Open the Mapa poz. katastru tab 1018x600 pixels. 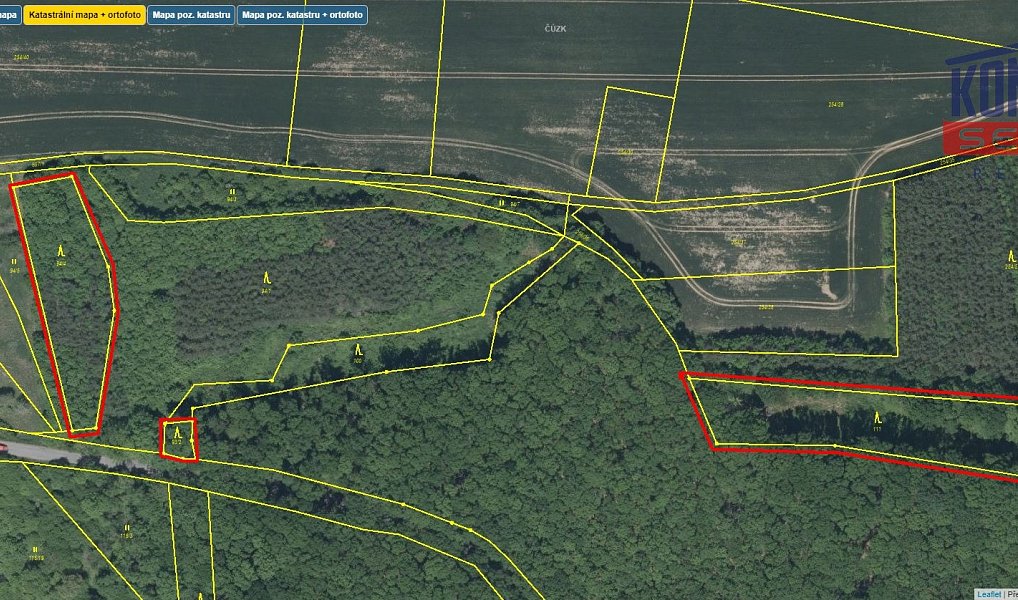[x=191, y=15]
